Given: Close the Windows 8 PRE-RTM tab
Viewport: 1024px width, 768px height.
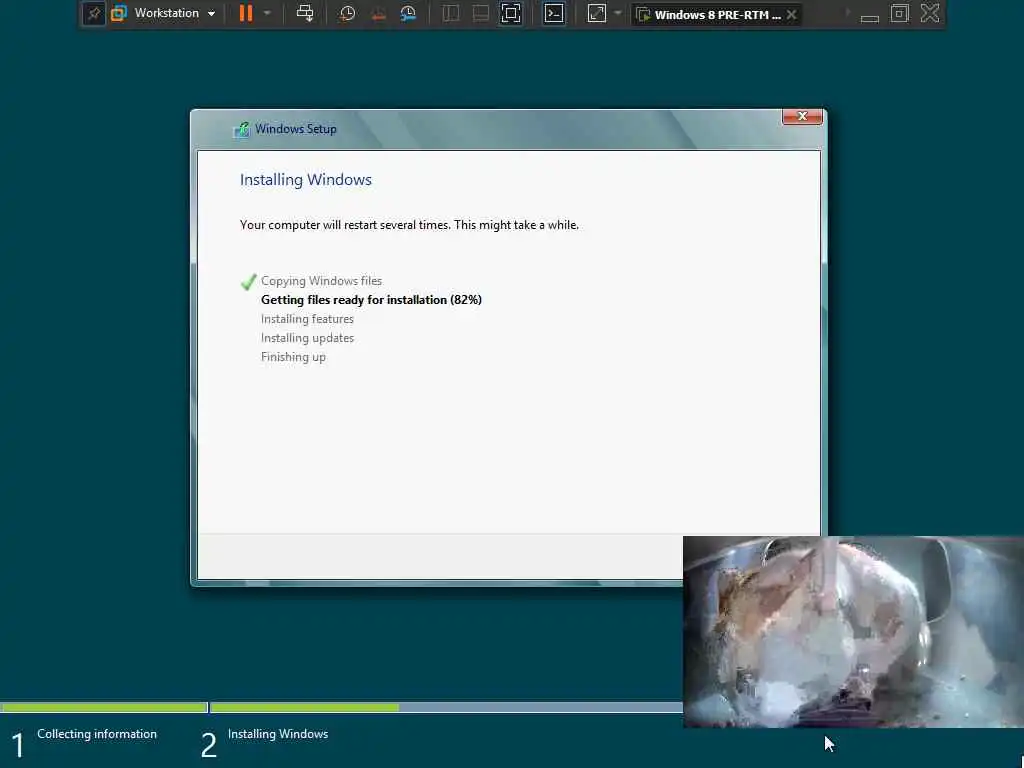Looking at the screenshot, I should 792,14.
